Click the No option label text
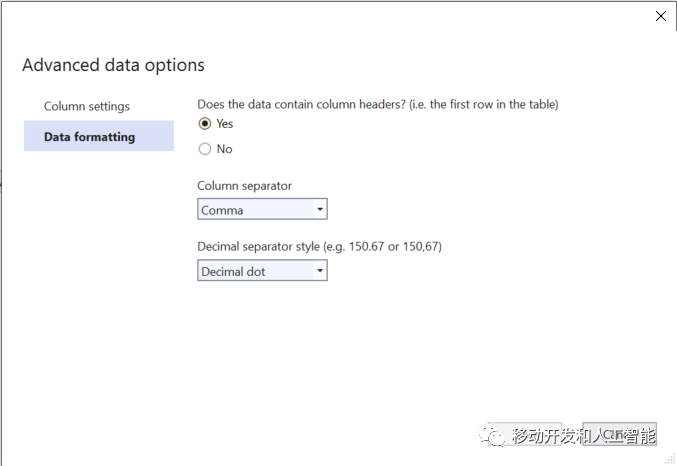This screenshot has width=677, height=466. [225, 149]
